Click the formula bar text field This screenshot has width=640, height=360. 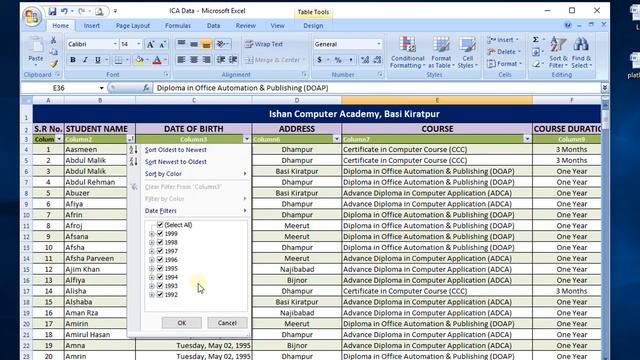coord(376,88)
